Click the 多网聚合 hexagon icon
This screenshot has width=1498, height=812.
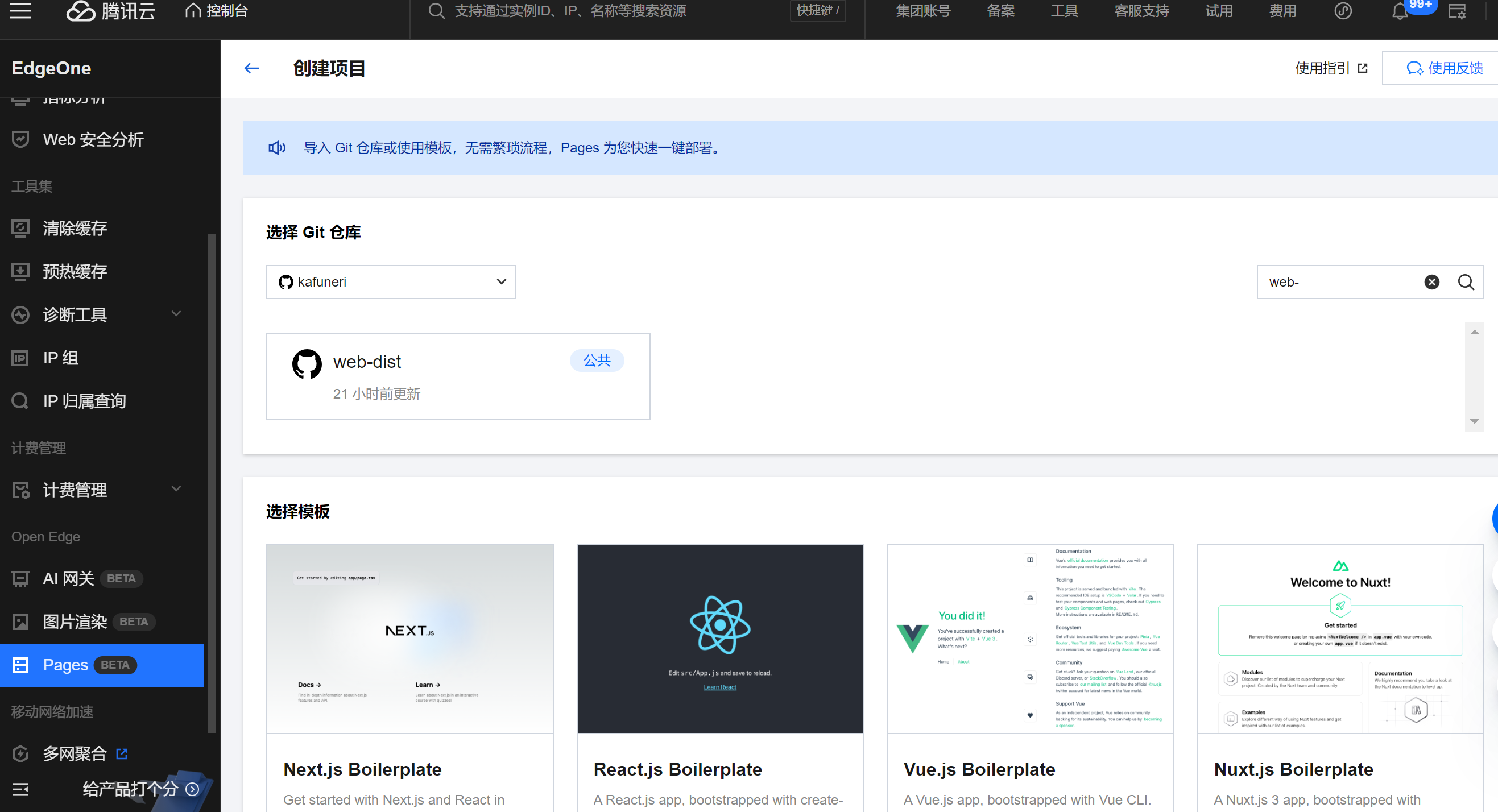tap(20, 754)
